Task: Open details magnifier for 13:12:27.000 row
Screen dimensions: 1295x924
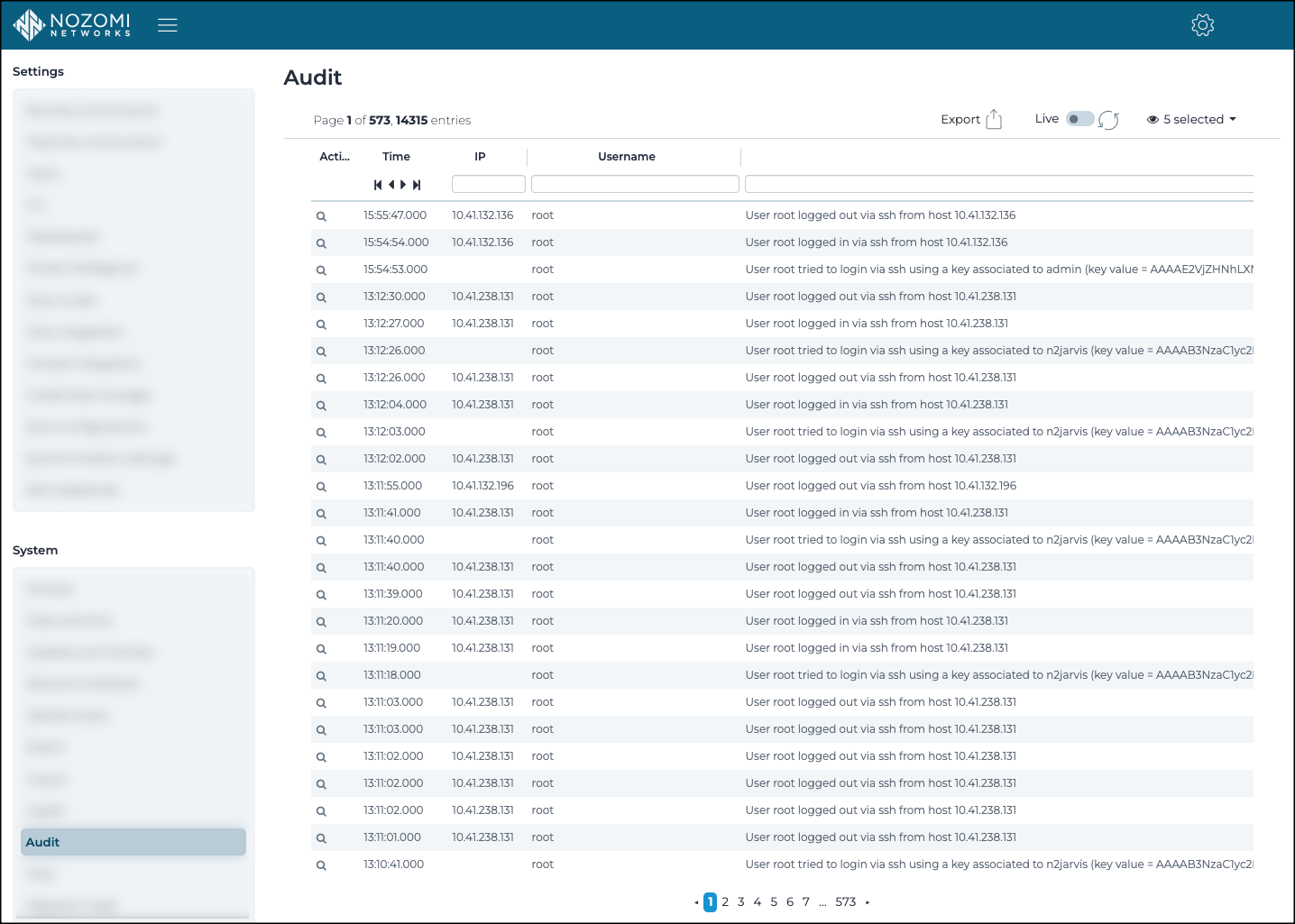Action: tap(321, 325)
